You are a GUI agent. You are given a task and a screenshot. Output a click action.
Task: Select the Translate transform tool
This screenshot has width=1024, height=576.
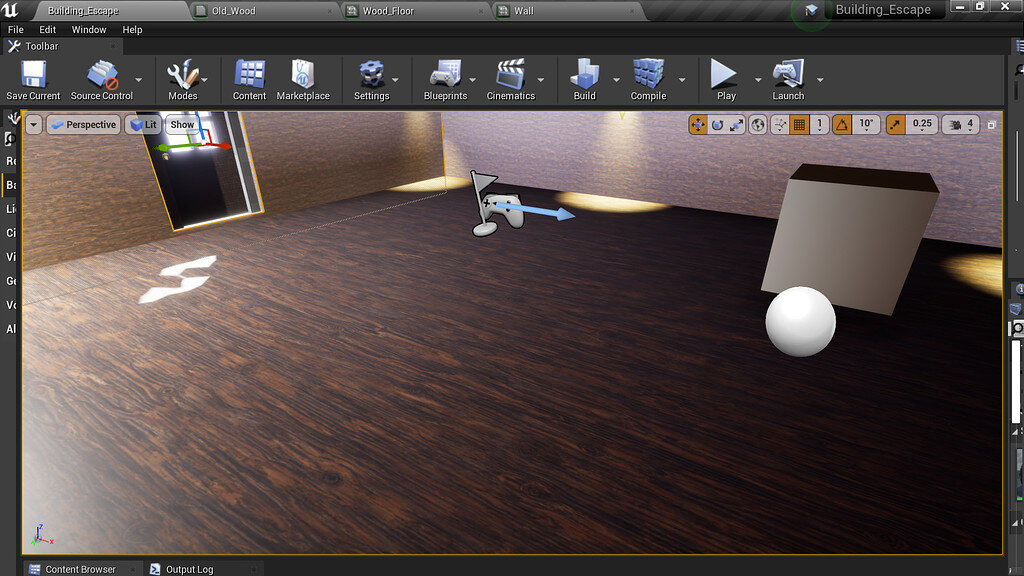point(698,124)
